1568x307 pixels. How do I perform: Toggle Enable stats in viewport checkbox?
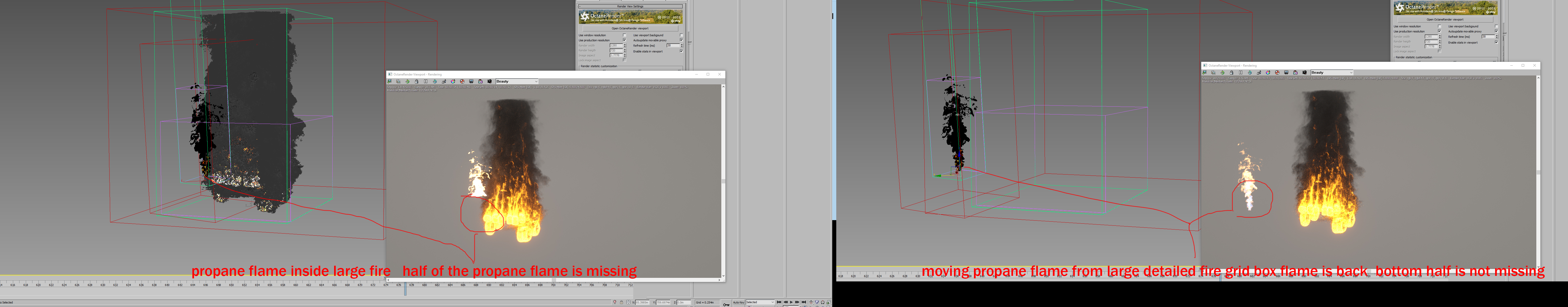[682, 51]
